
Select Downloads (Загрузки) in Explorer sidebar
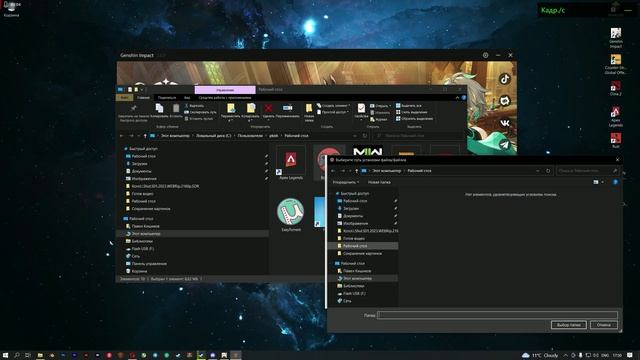(x=140, y=164)
